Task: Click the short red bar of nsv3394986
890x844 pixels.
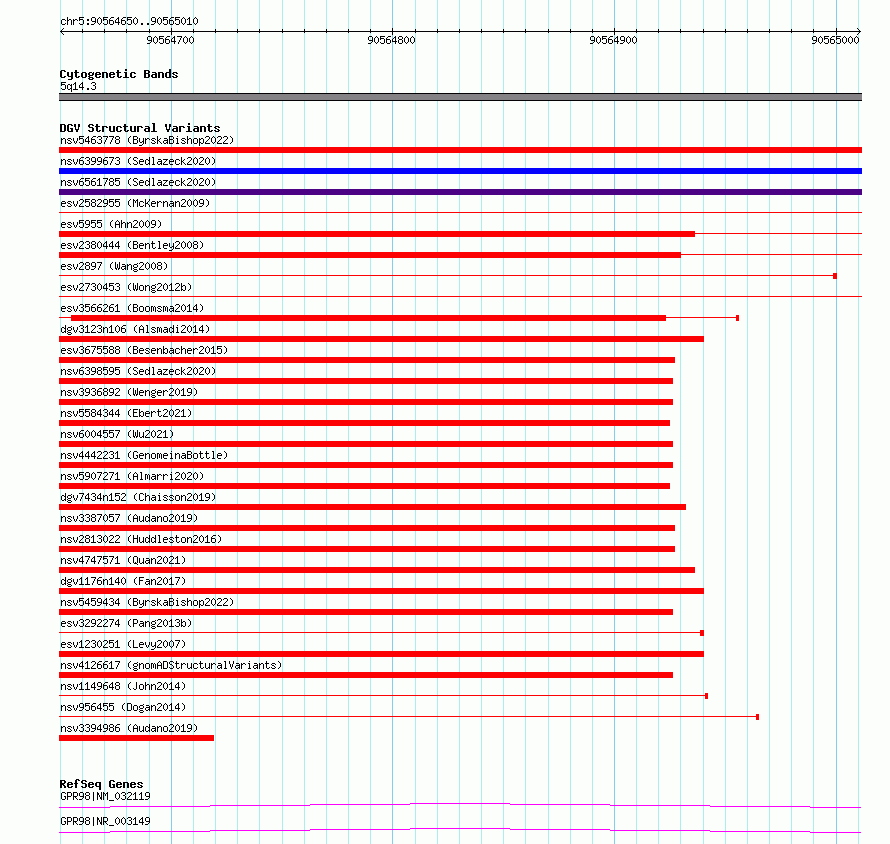Action: point(136,738)
